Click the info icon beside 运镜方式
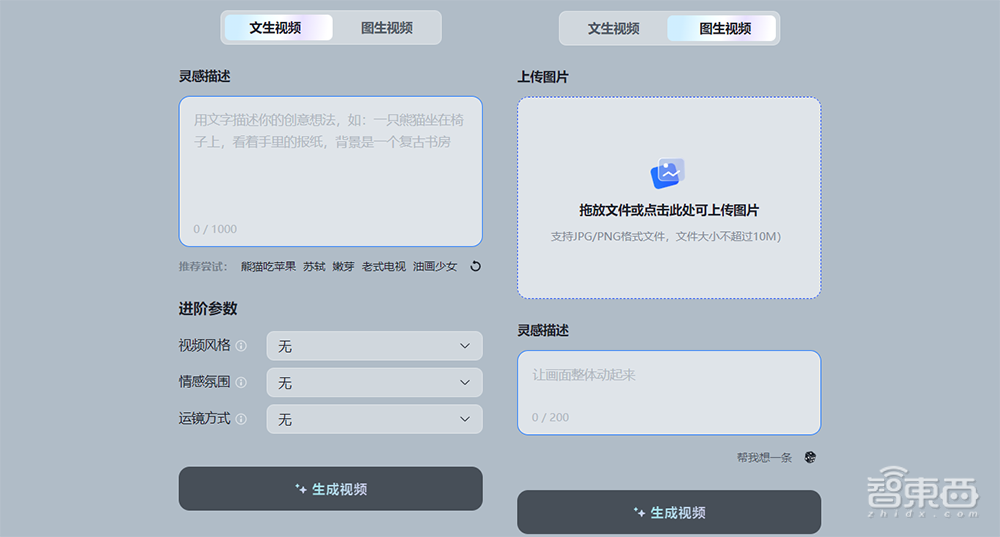 [241, 419]
